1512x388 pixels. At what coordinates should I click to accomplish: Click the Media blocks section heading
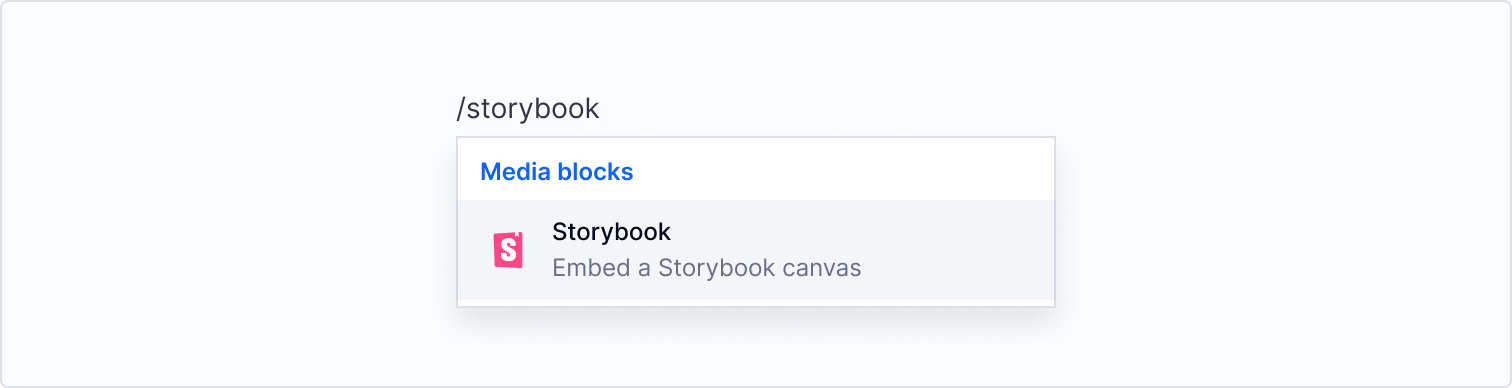click(557, 172)
